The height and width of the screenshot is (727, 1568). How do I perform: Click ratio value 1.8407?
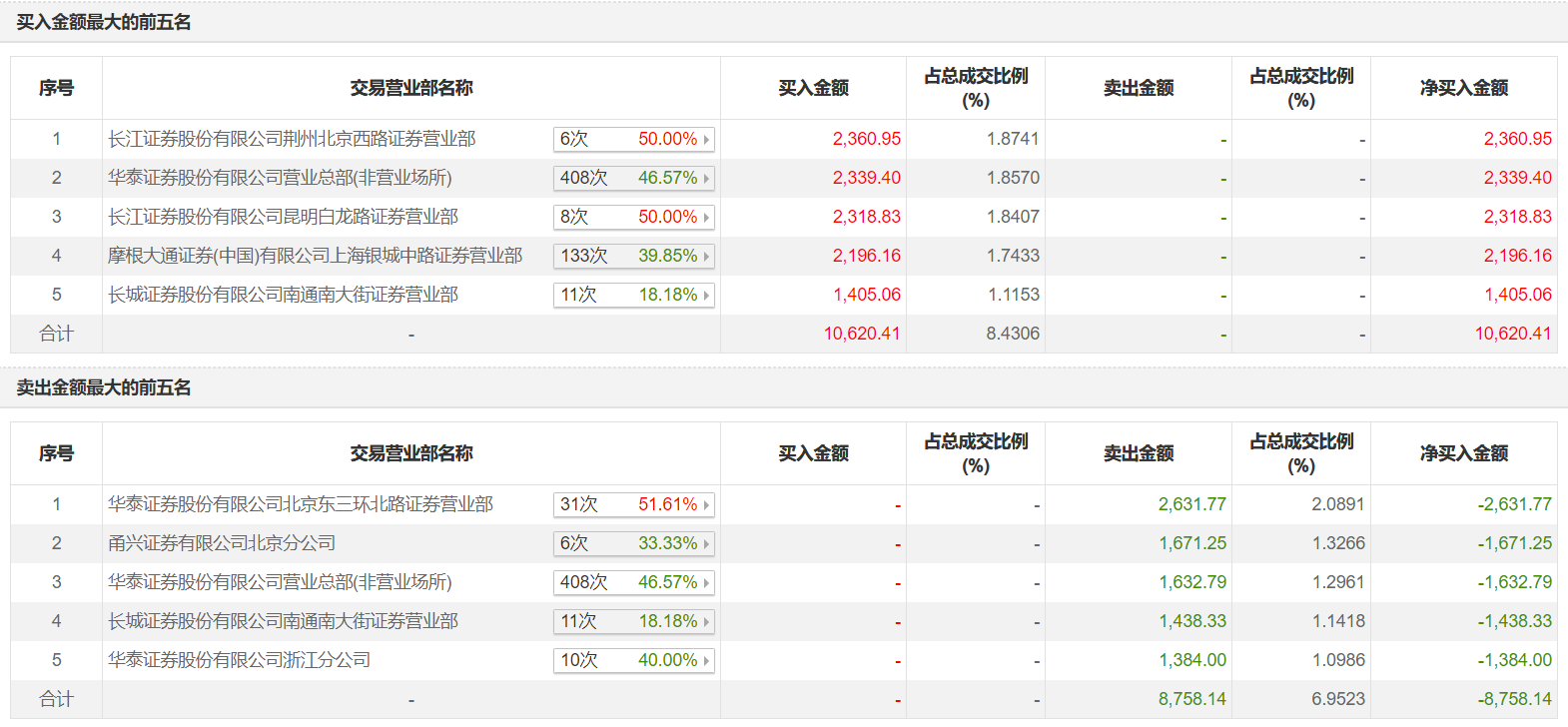1013,217
